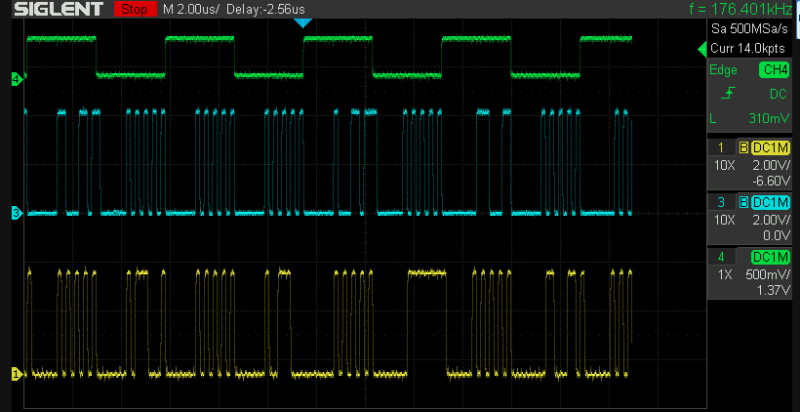Click the channel 1 bandwidth limit B icon

coord(744,148)
